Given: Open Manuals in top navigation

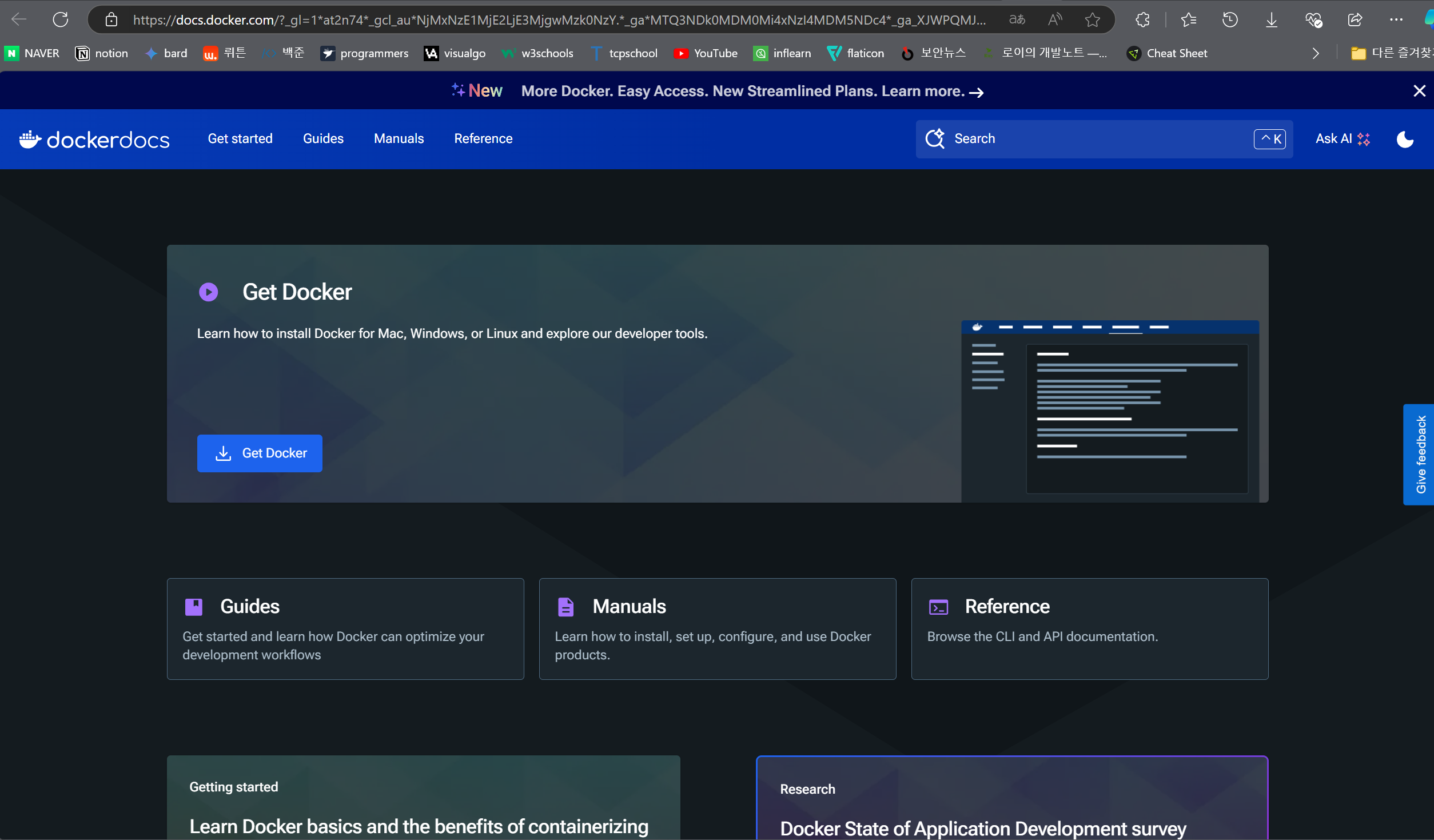Looking at the screenshot, I should click(x=399, y=139).
